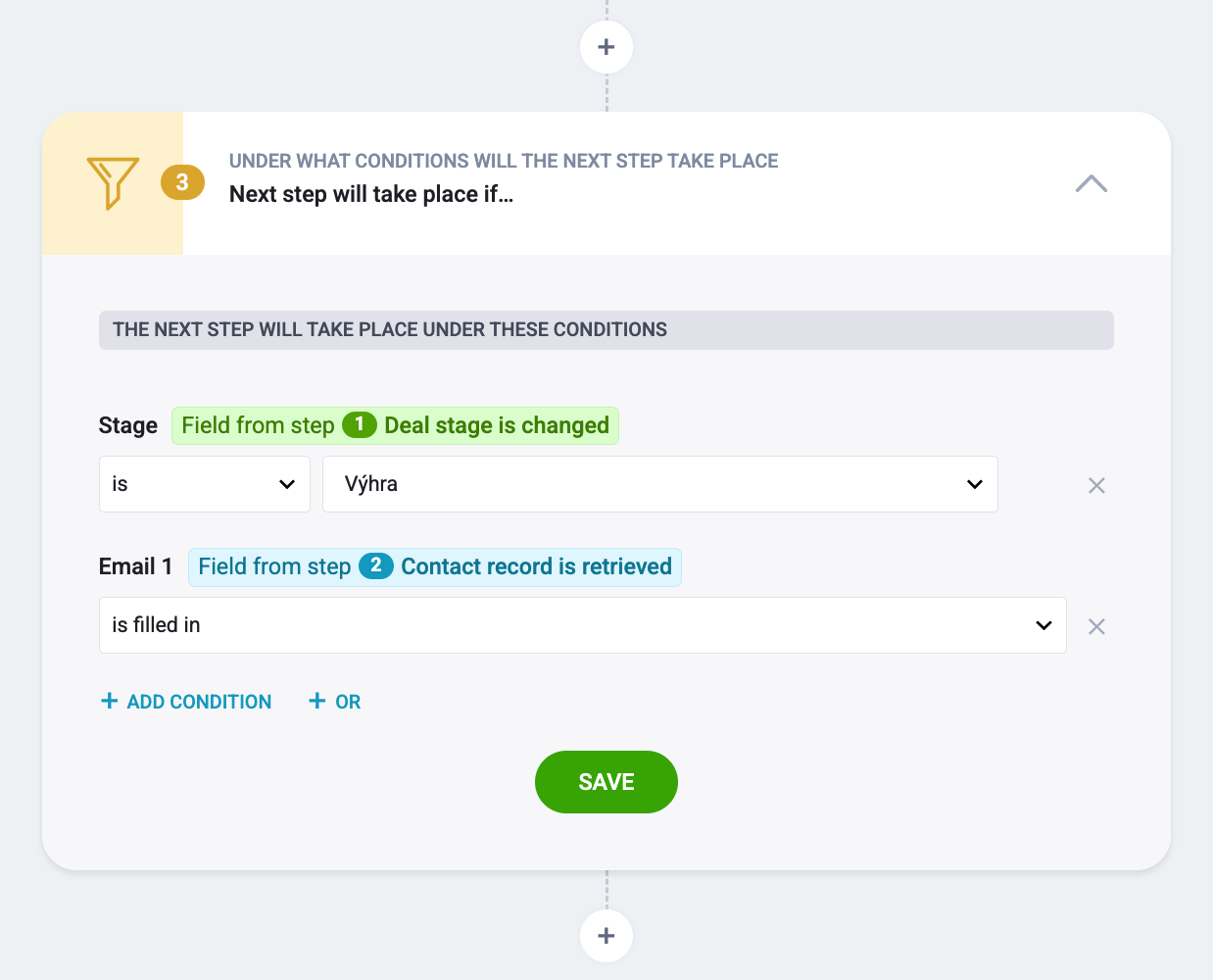1213x980 pixels.
Task: Click the green step 1 badge
Action: coord(360,424)
